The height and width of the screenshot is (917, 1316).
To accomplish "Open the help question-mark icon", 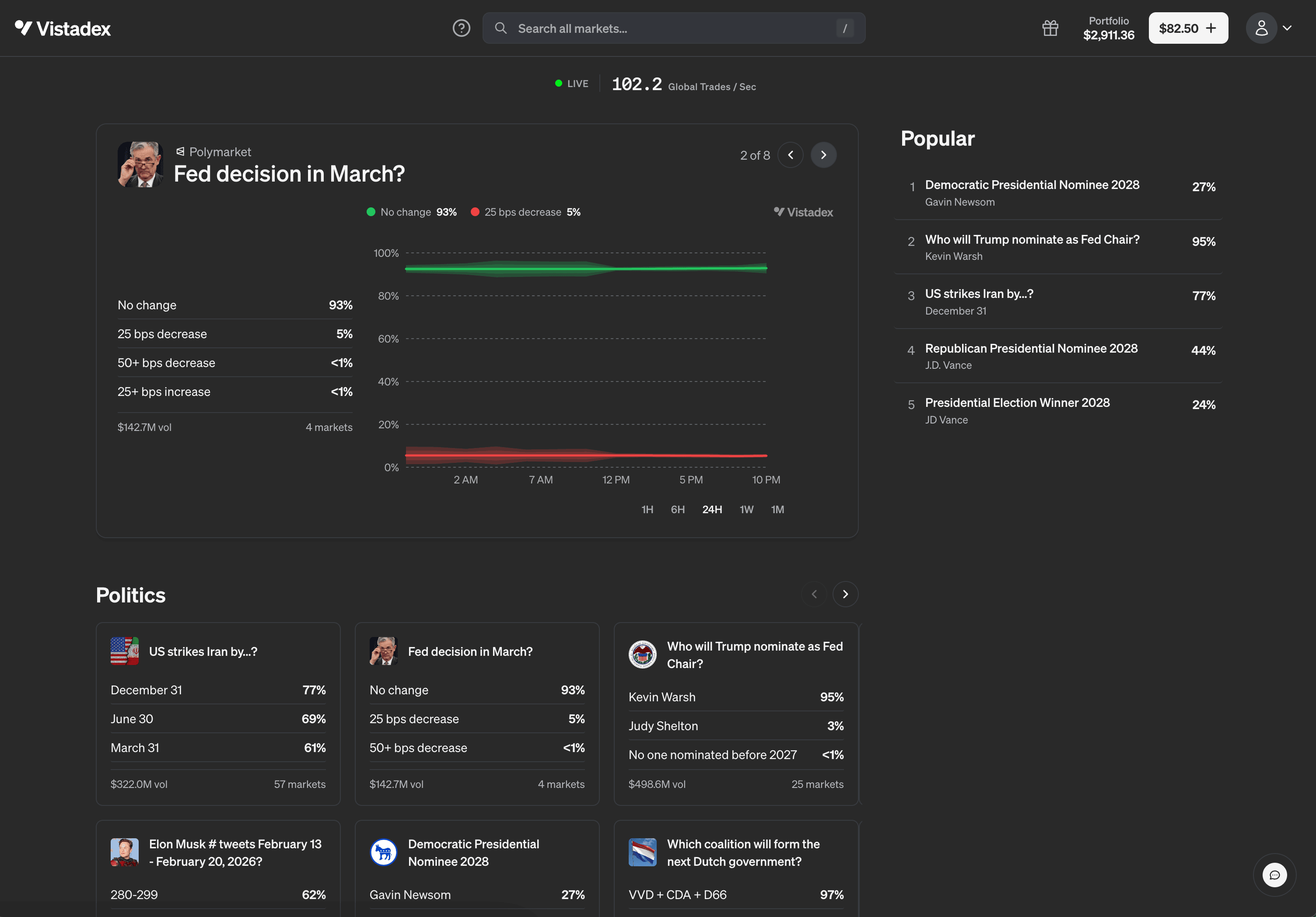I will click(x=461, y=28).
